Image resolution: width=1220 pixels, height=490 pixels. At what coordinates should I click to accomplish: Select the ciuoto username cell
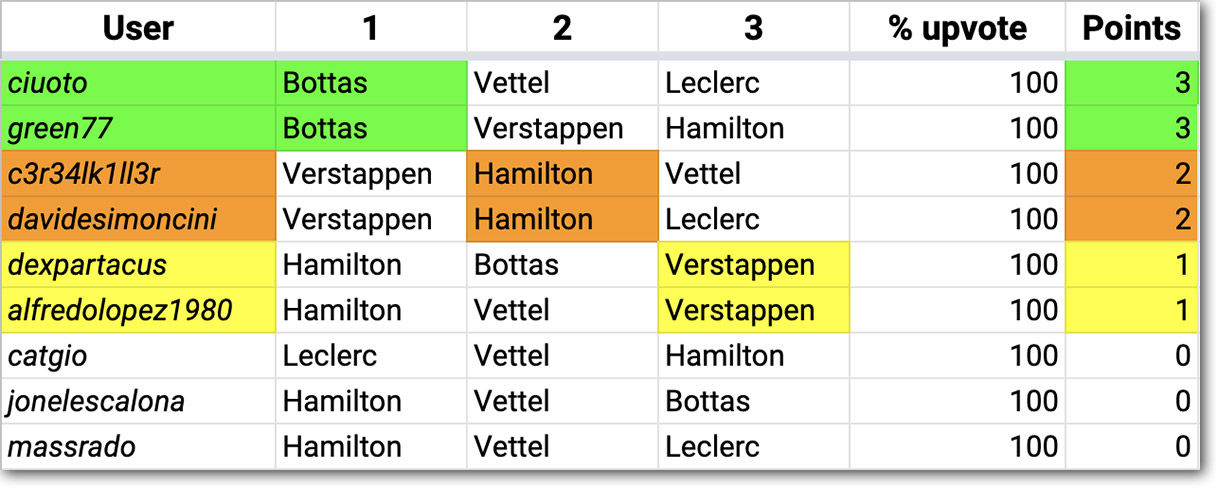139,82
